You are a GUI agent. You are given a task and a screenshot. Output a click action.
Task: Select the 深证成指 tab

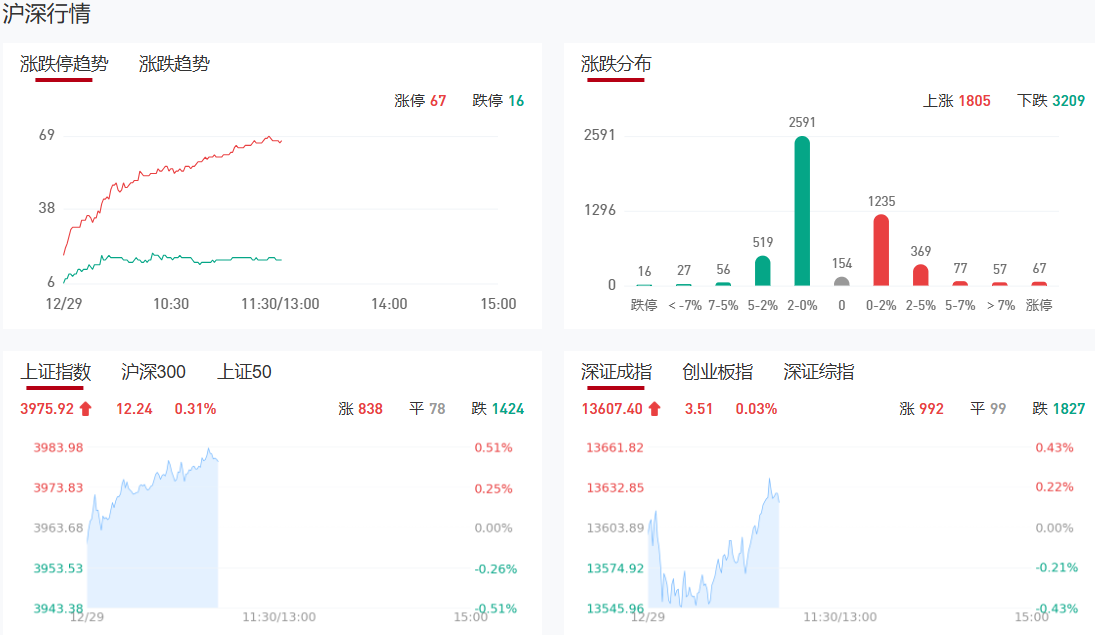point(616,372)
